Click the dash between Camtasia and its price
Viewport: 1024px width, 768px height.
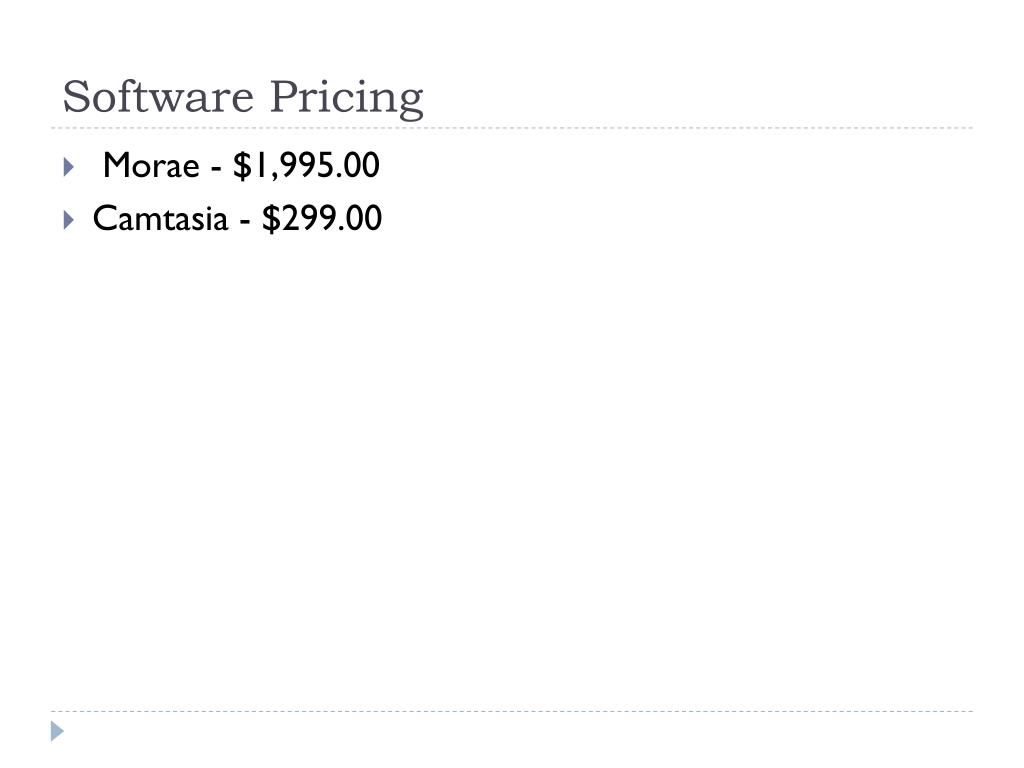point(245,222)
